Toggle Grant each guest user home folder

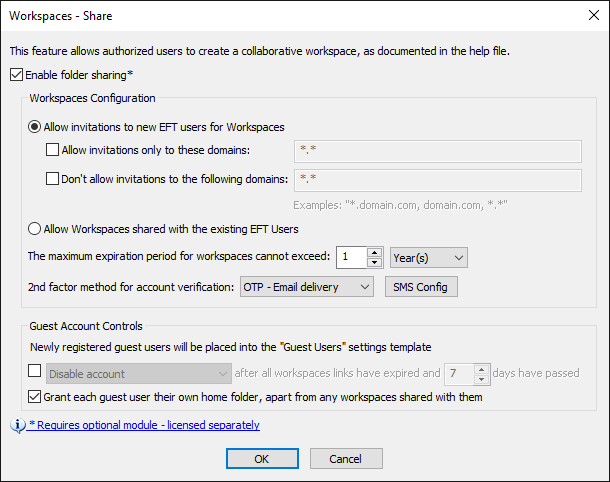36,397
